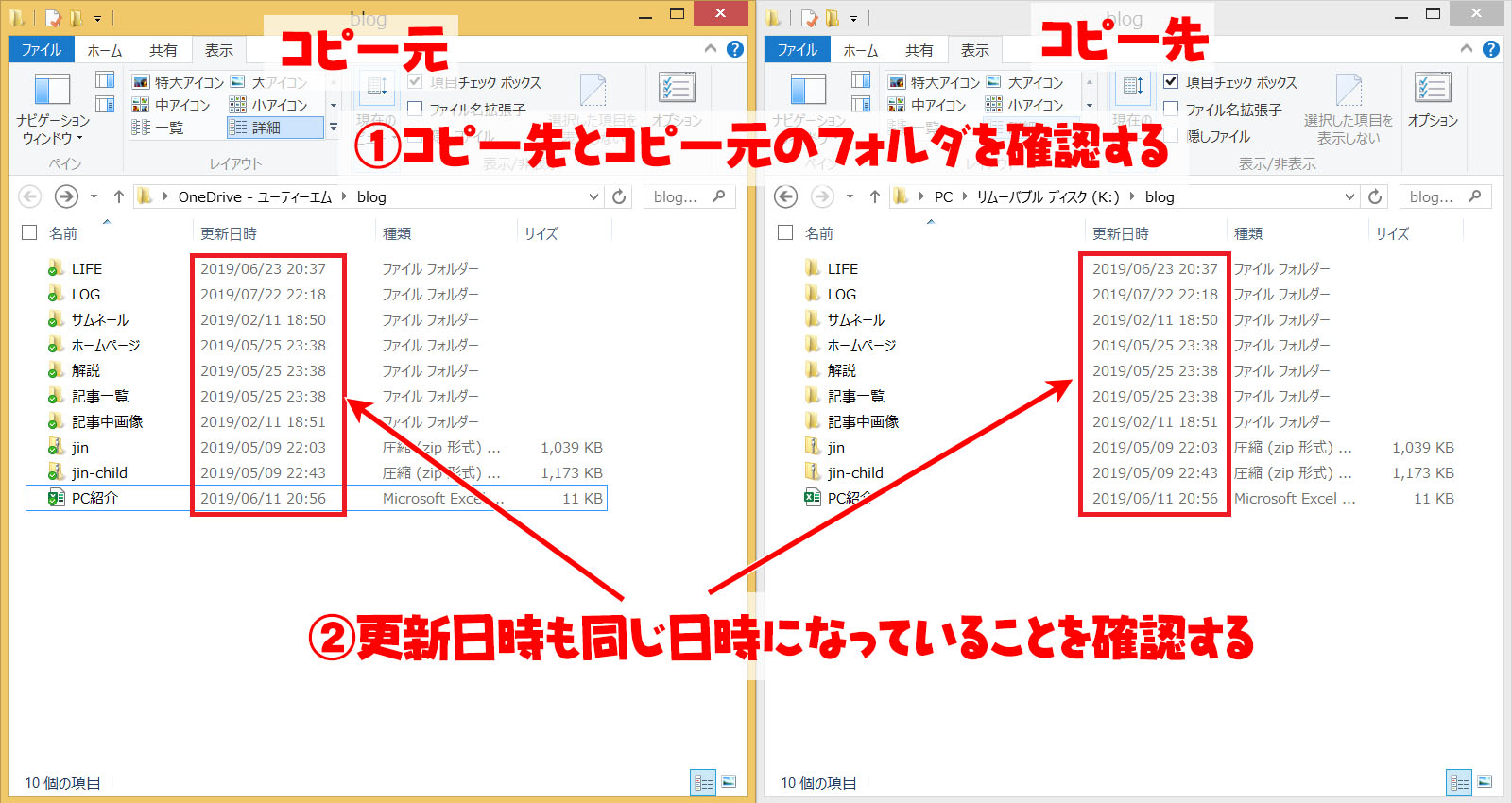Image resolution: width=1512 pixels, height=803 pixels.
Task: Switch to large icons view, left status bar
Action: pyautogui.click(x=729, y=782)
